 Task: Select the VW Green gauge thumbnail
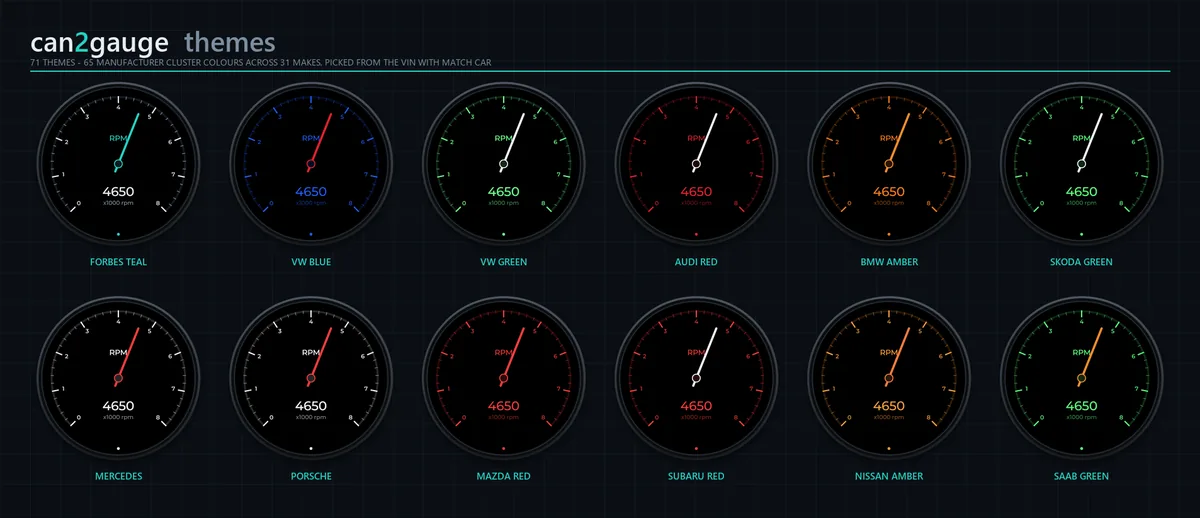[x=503, y=164]
